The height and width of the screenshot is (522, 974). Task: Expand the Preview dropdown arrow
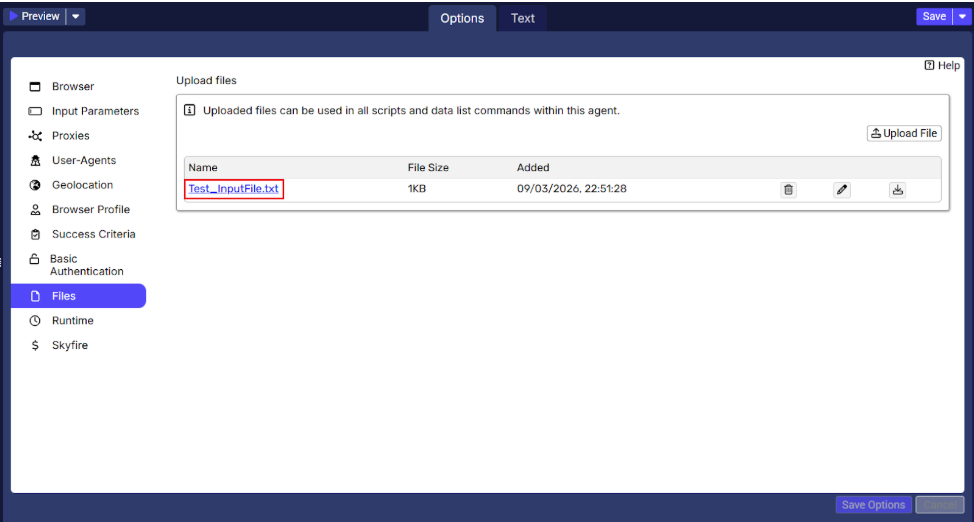tap(77, 17)
